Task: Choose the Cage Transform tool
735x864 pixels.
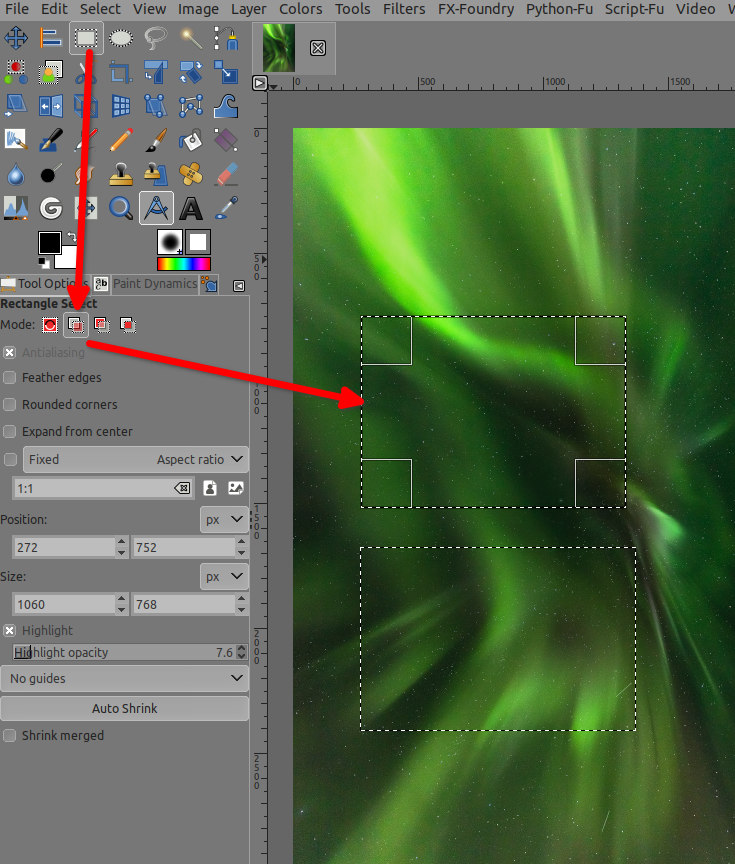Action: point(191,106)
